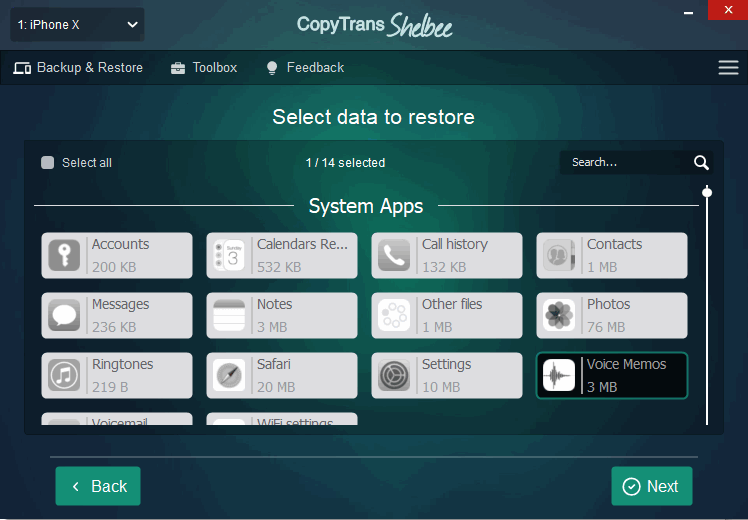Click the Ringtones music note icon
748x520 pixels.
click(x=64, y=375)
